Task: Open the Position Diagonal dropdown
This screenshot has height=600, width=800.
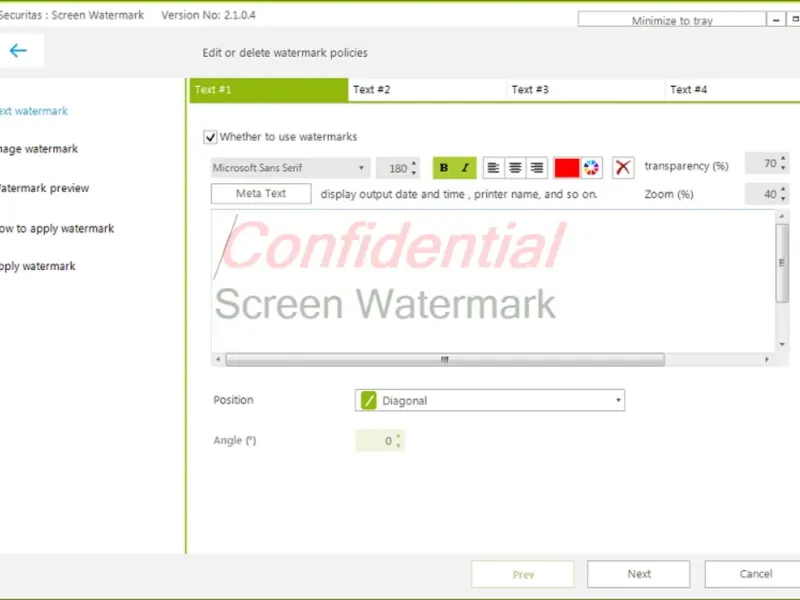Action: click(x=490, y=401)
